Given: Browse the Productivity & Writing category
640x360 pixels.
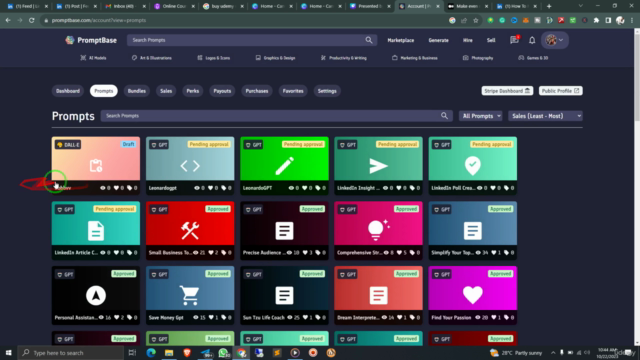Looking at the screenshot, I should pyautogui.click(x=344, y=58).
